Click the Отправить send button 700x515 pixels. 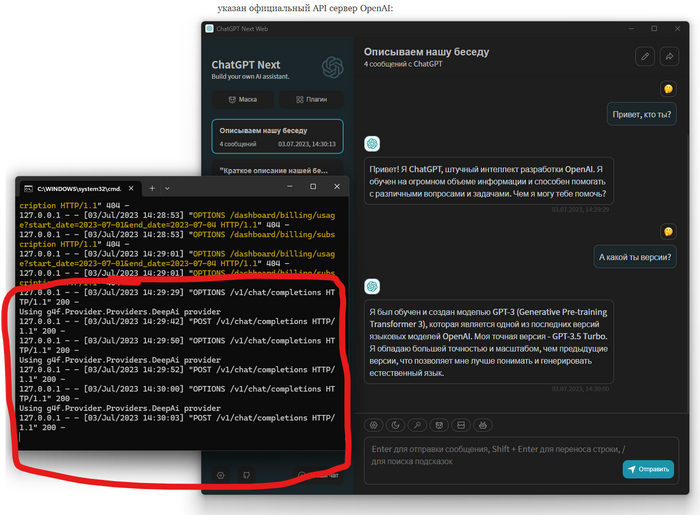[x=648, y=469]
